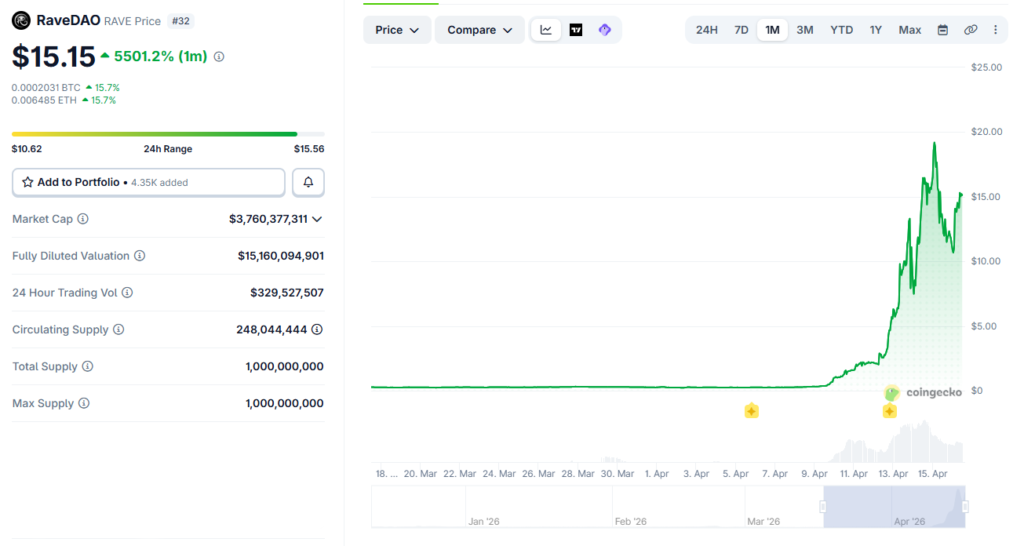Click the $15,160,094,901 valuation value

point(281,255)
